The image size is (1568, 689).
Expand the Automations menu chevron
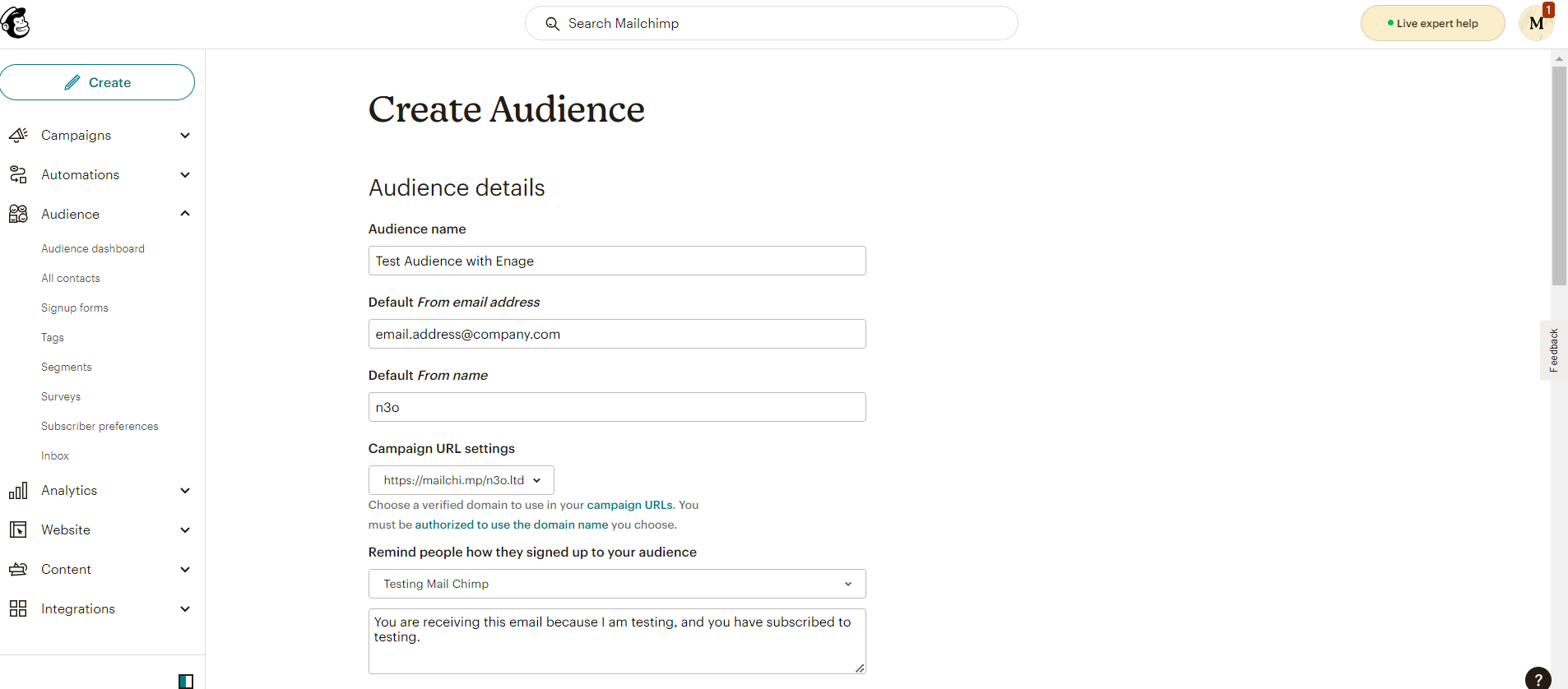point(185,174)
